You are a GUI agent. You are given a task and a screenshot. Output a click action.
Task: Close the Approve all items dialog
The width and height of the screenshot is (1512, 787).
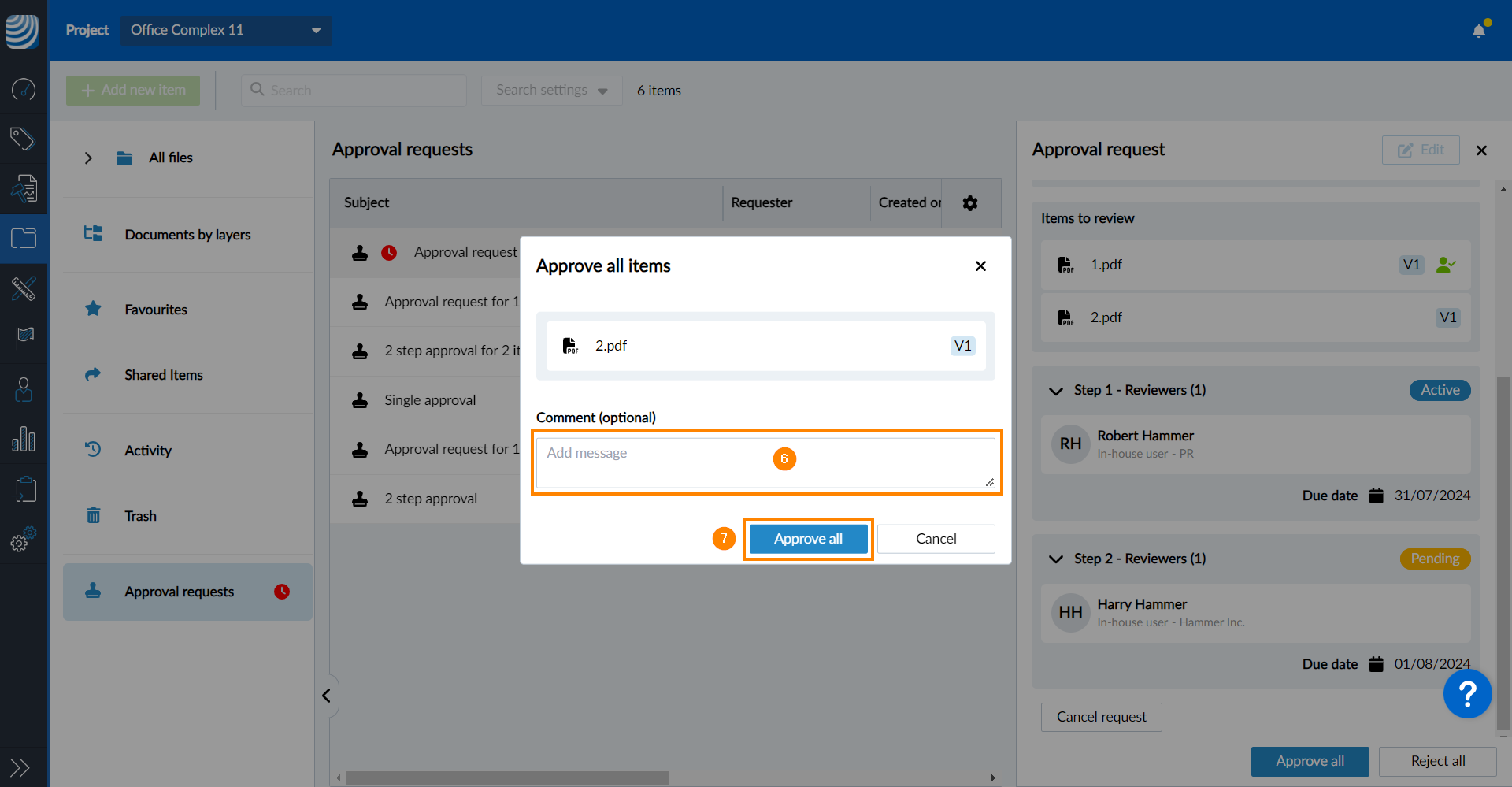click(x=980, y=266)
